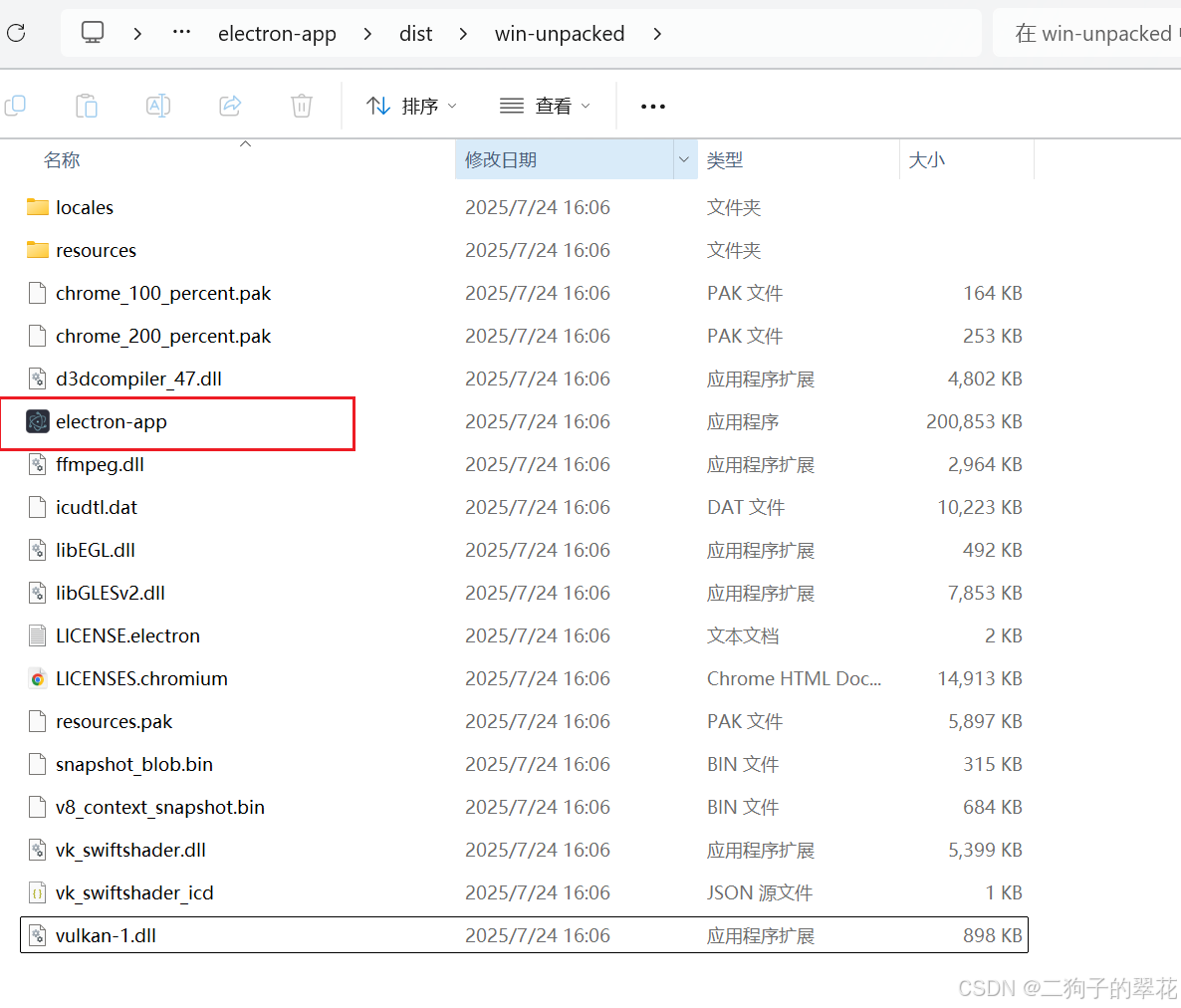
Task: Select the resources.pak file icon
Action: 37,722
